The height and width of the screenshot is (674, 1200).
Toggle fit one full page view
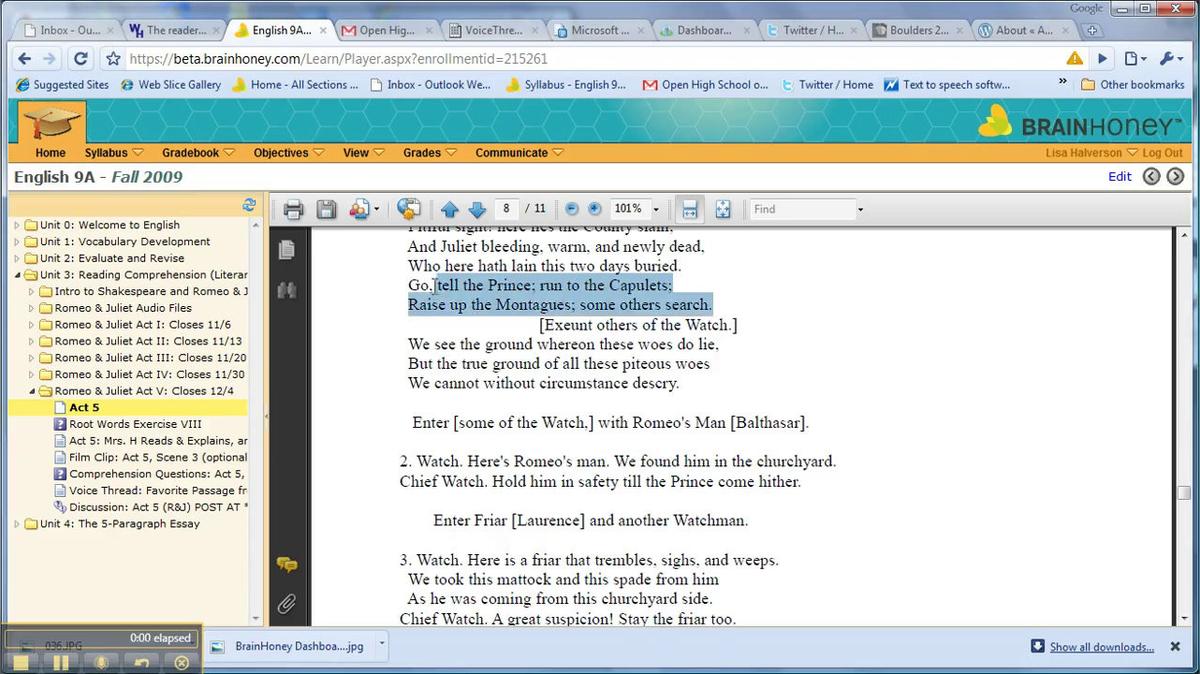(723, 209)
